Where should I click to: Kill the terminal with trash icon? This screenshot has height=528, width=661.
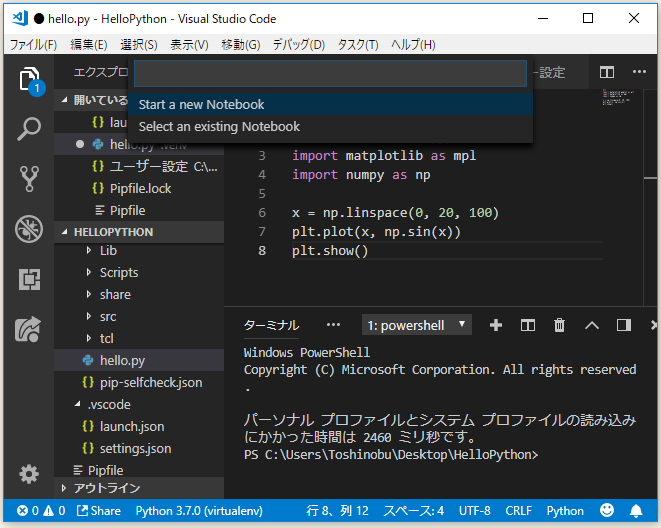pyautogui.click(x=559, y=325)
